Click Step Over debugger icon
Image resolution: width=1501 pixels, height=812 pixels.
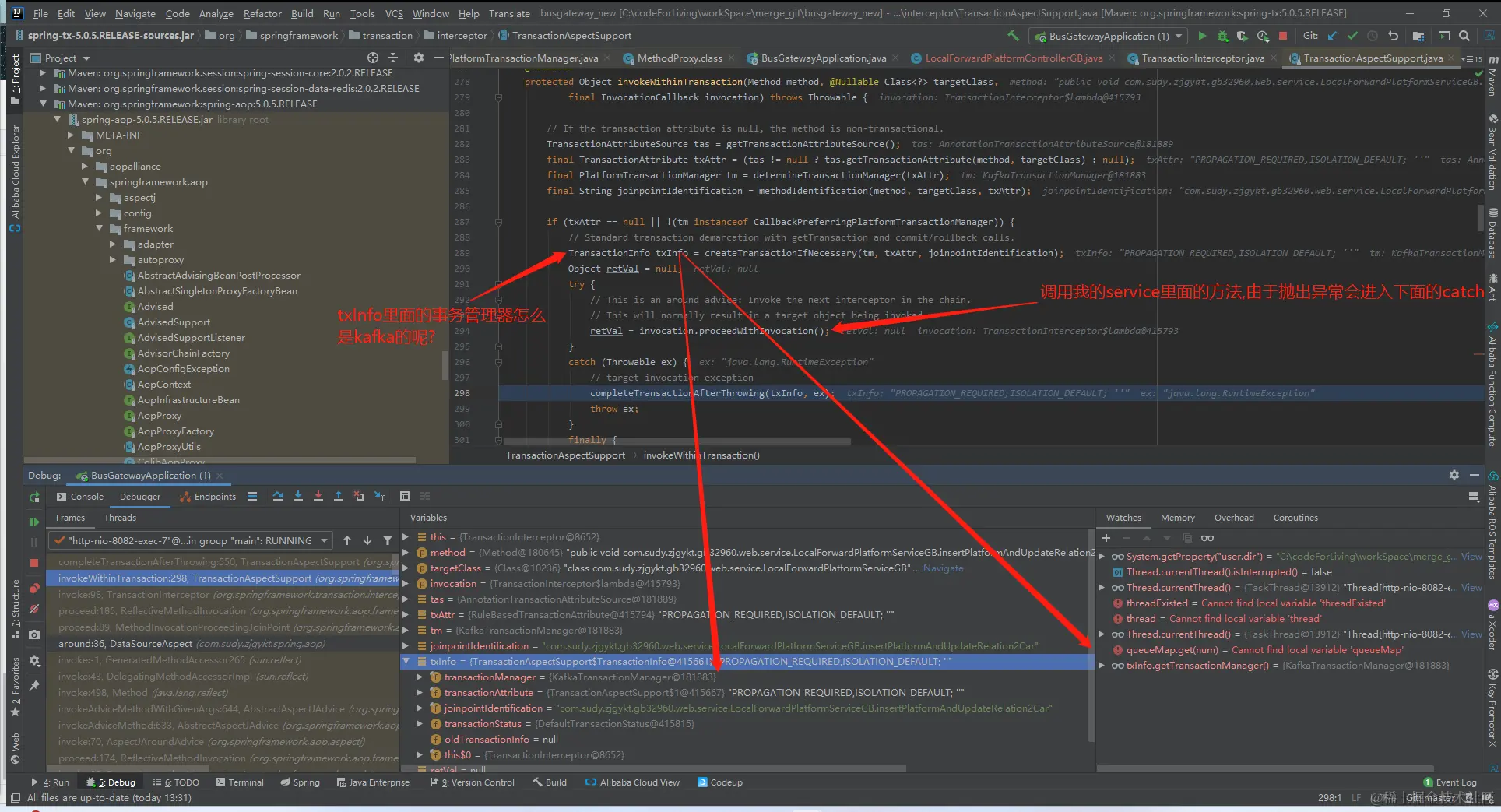[278, 497]
